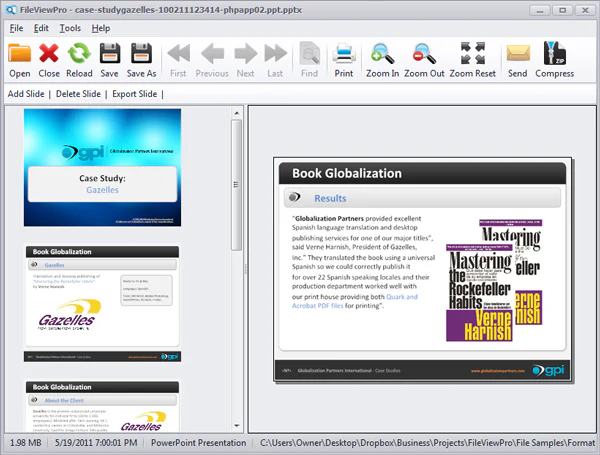Click the Add Slide button
The height and width of the screenshot is (455, 600).
pos(26,94)
